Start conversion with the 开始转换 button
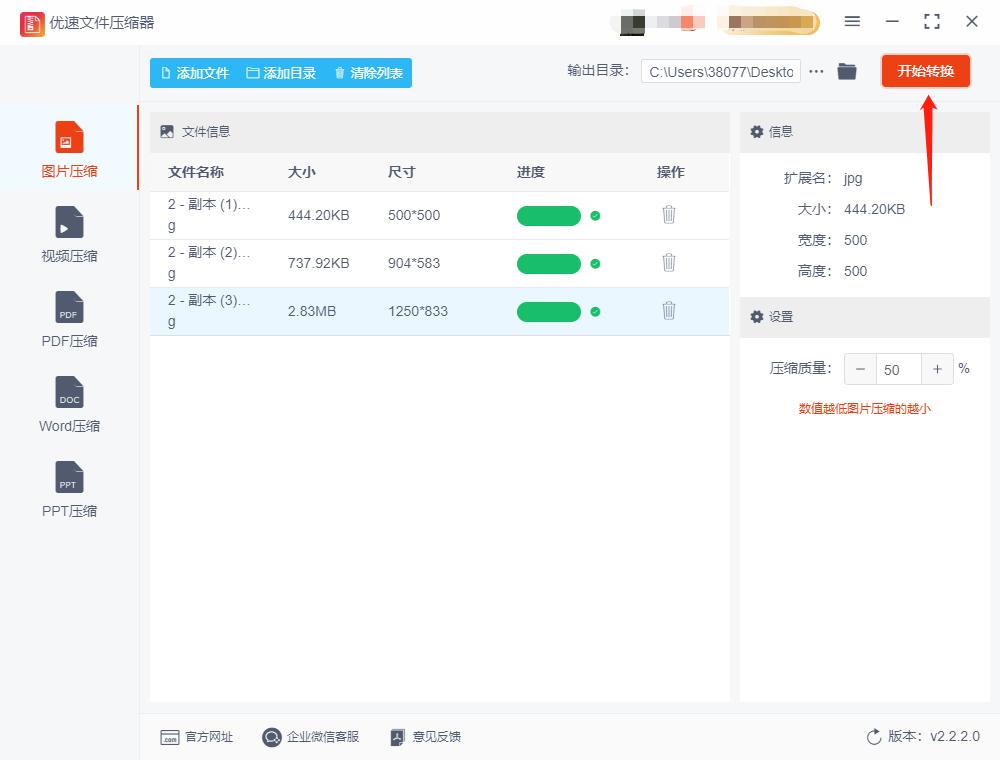The width and height of the screenshot is (1000, 760). pyautogui.click(x=925, y=71)
